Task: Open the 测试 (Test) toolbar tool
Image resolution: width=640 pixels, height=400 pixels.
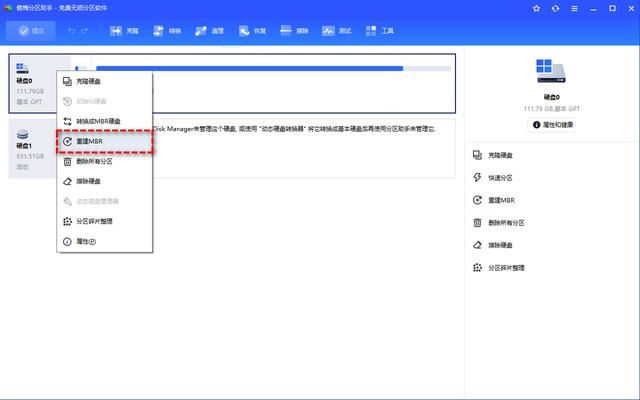Action: 338,31
